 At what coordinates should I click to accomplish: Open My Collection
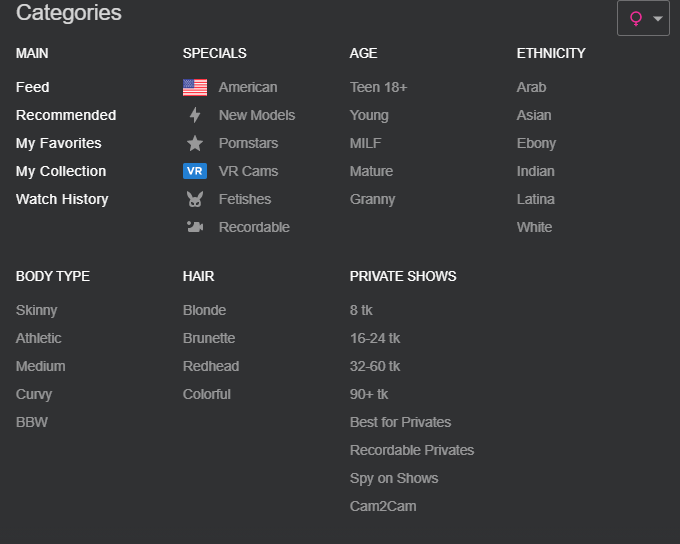point(61,171)
